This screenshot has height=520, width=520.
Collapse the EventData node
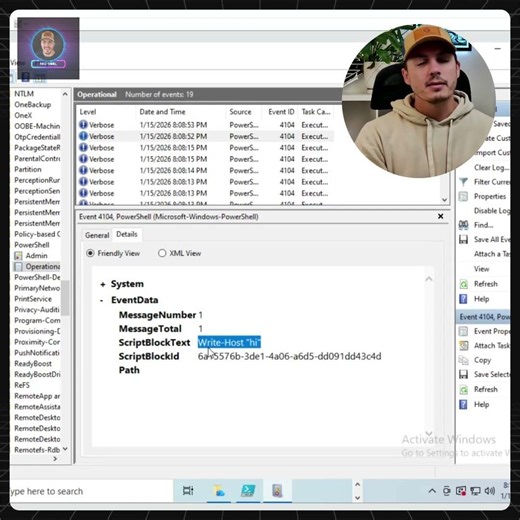[x=102, y=300]
